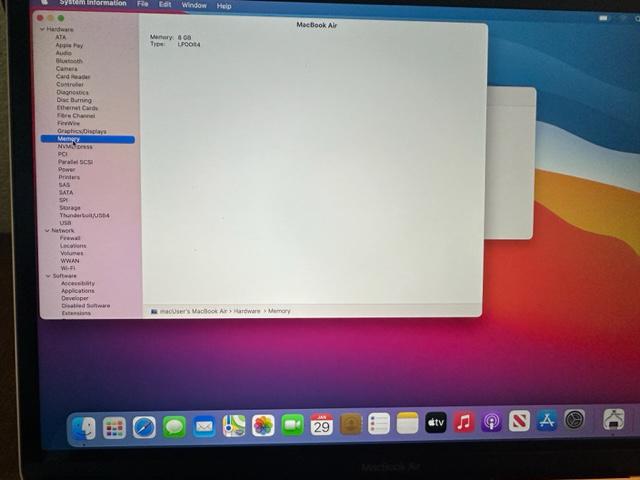This screenshot has width=640, height=480.
Task: Open Photos app from dock
Action: 263,426
